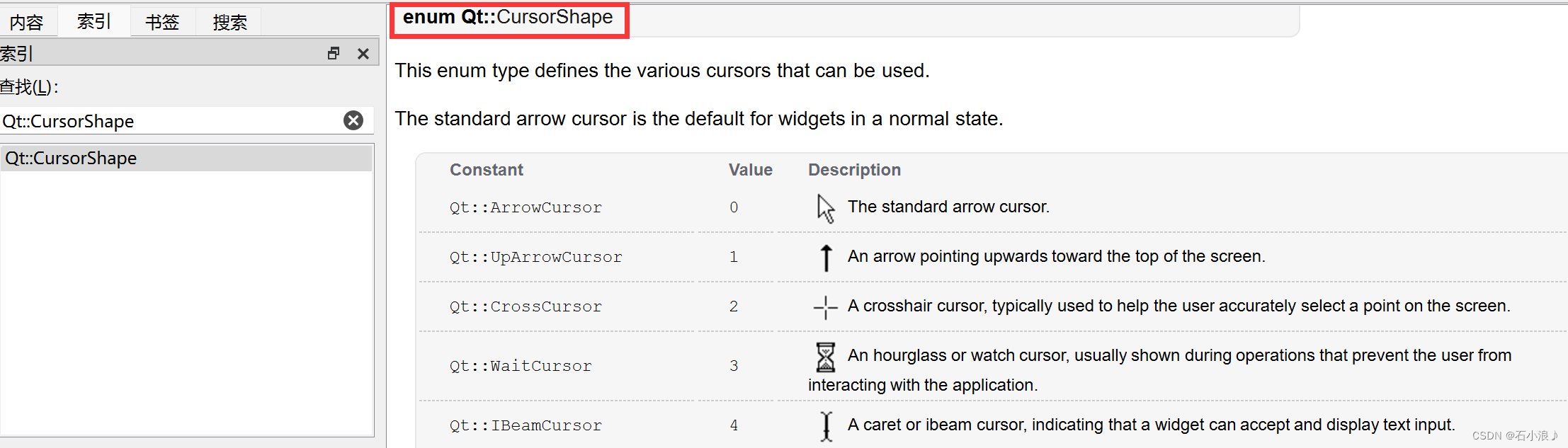Screen dimensions: 1568x448
Task: Click the hourglass wait cursor image
Action: [x=825, y=357]
